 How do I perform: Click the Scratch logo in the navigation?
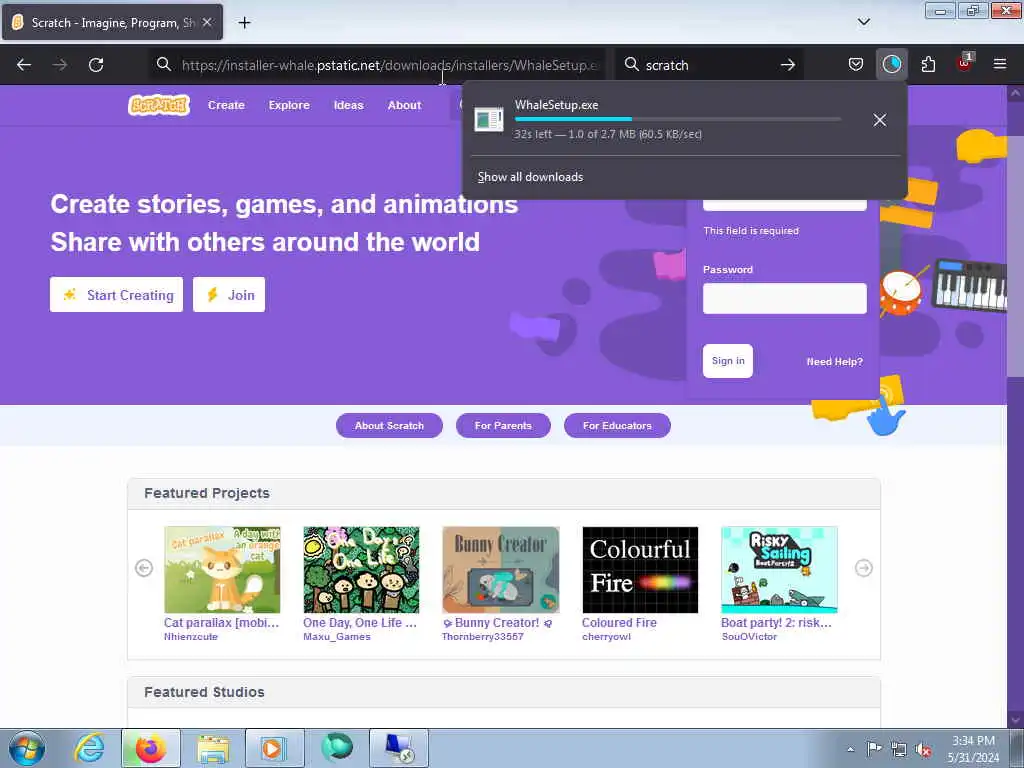[159, 105]
